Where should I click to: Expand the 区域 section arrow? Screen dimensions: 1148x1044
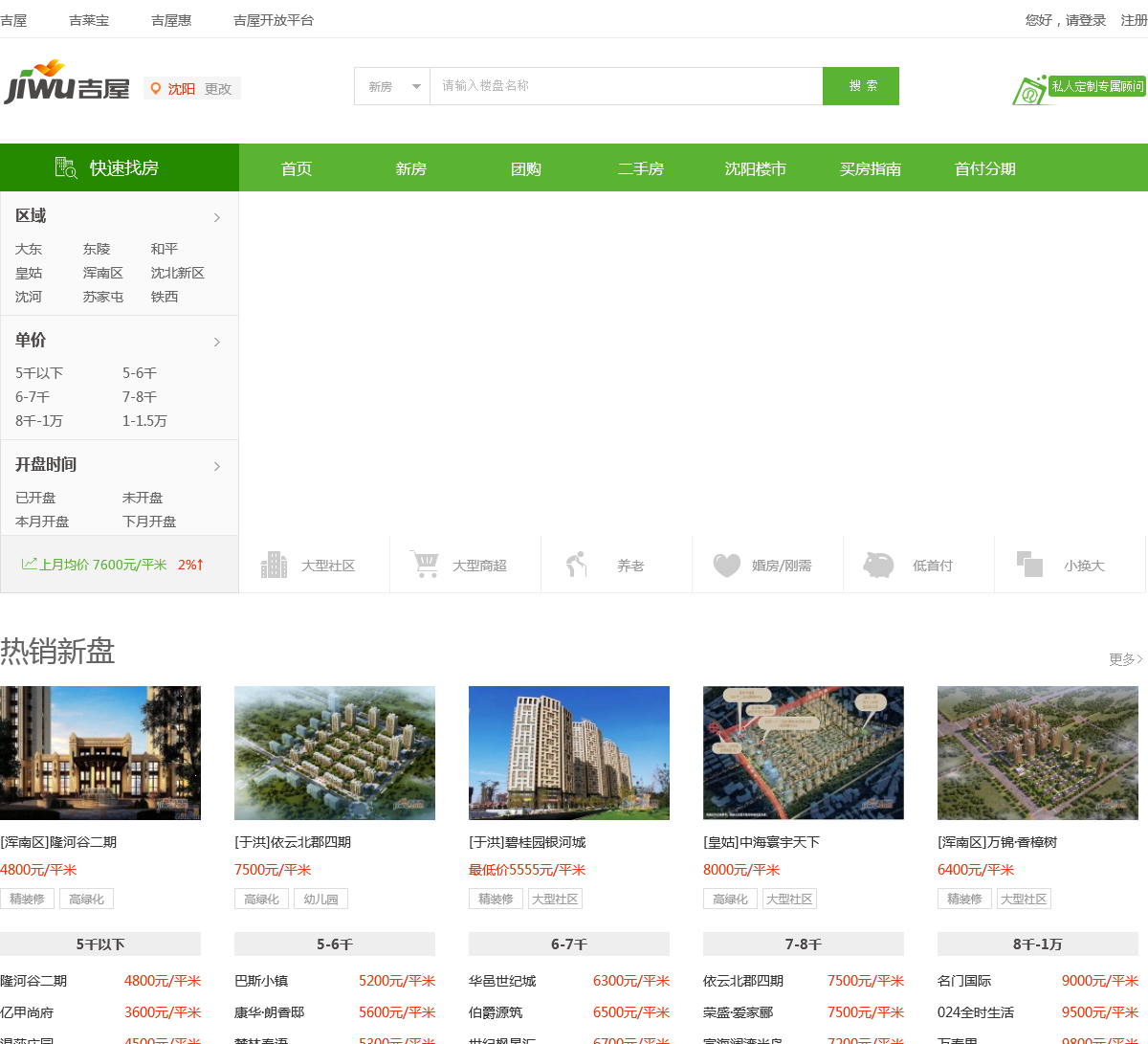[x=217, y=217]
